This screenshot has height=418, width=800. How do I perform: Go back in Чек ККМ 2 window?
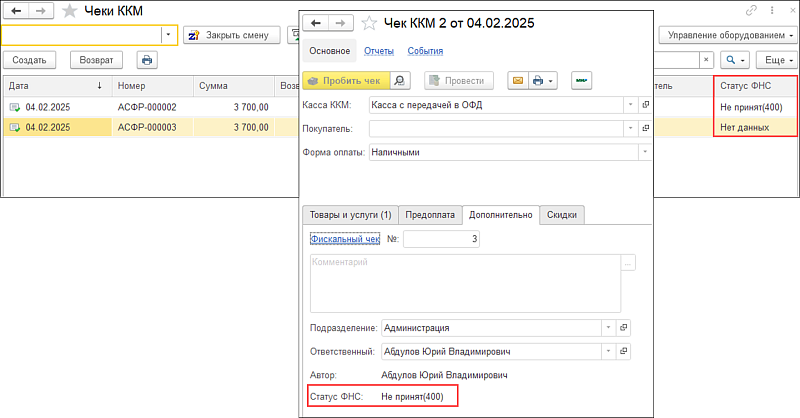pyautogui.click(x=315, y=23)
